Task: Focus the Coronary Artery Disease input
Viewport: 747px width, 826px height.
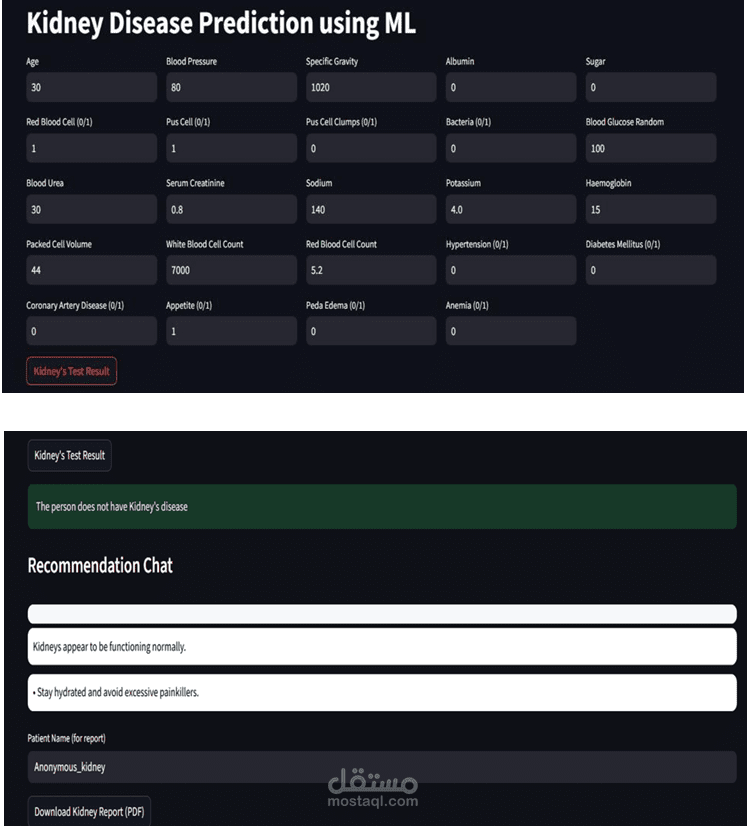Action: 91,331
